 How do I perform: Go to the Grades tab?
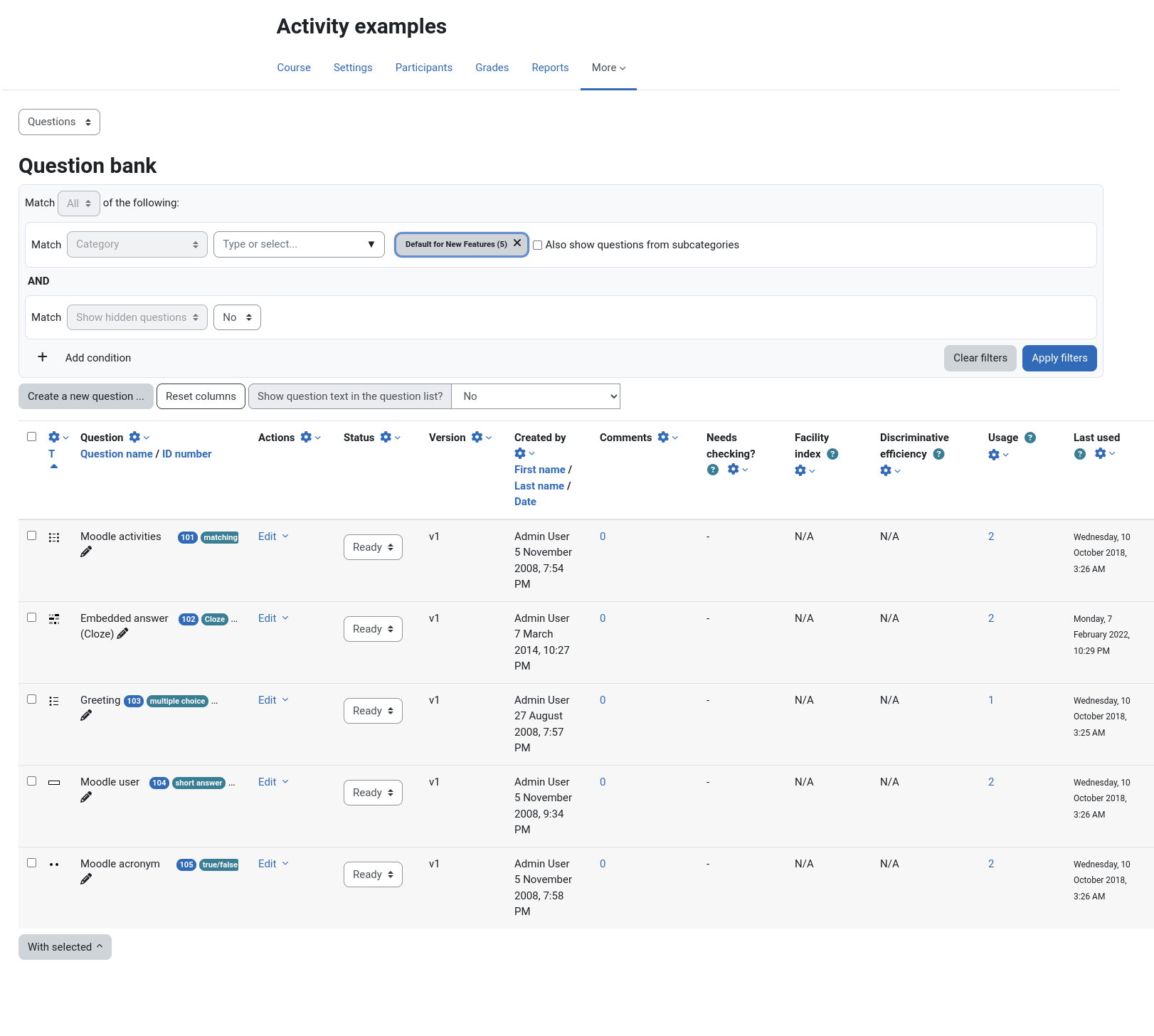tap(492, 68)
